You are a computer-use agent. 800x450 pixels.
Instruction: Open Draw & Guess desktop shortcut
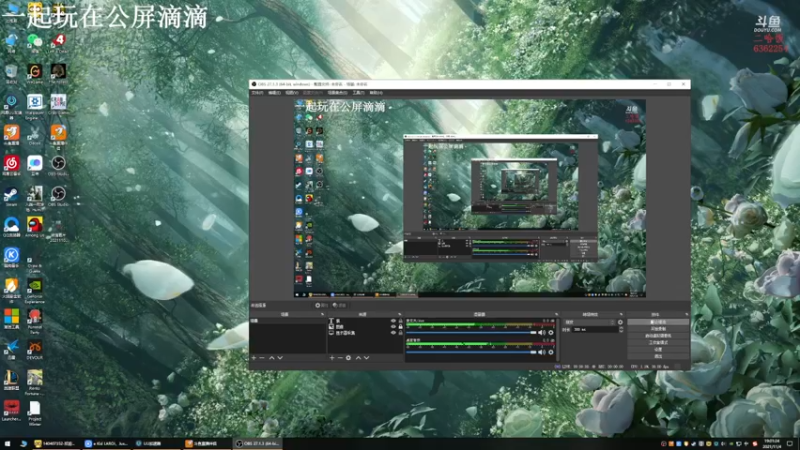coord(35,263)
